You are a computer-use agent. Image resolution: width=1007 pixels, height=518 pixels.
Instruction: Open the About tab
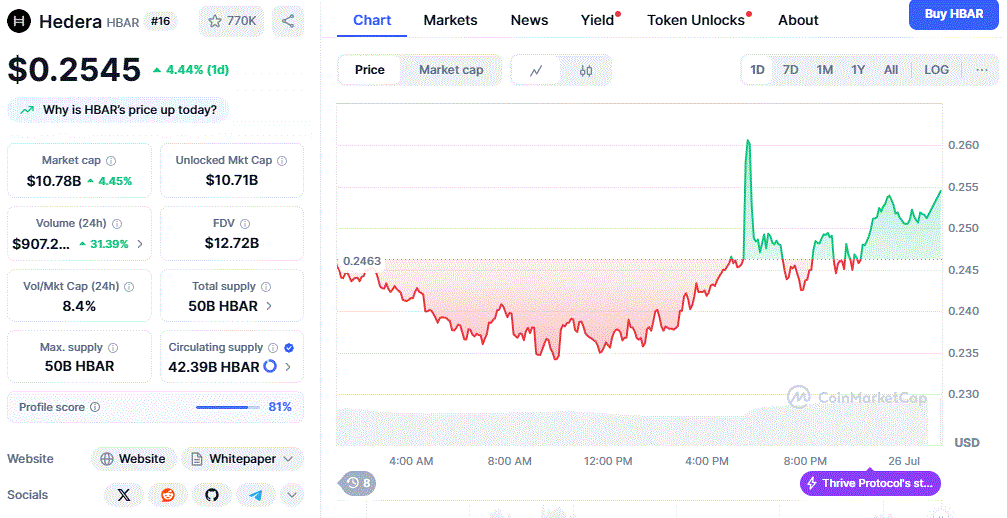tap(798, 20)
